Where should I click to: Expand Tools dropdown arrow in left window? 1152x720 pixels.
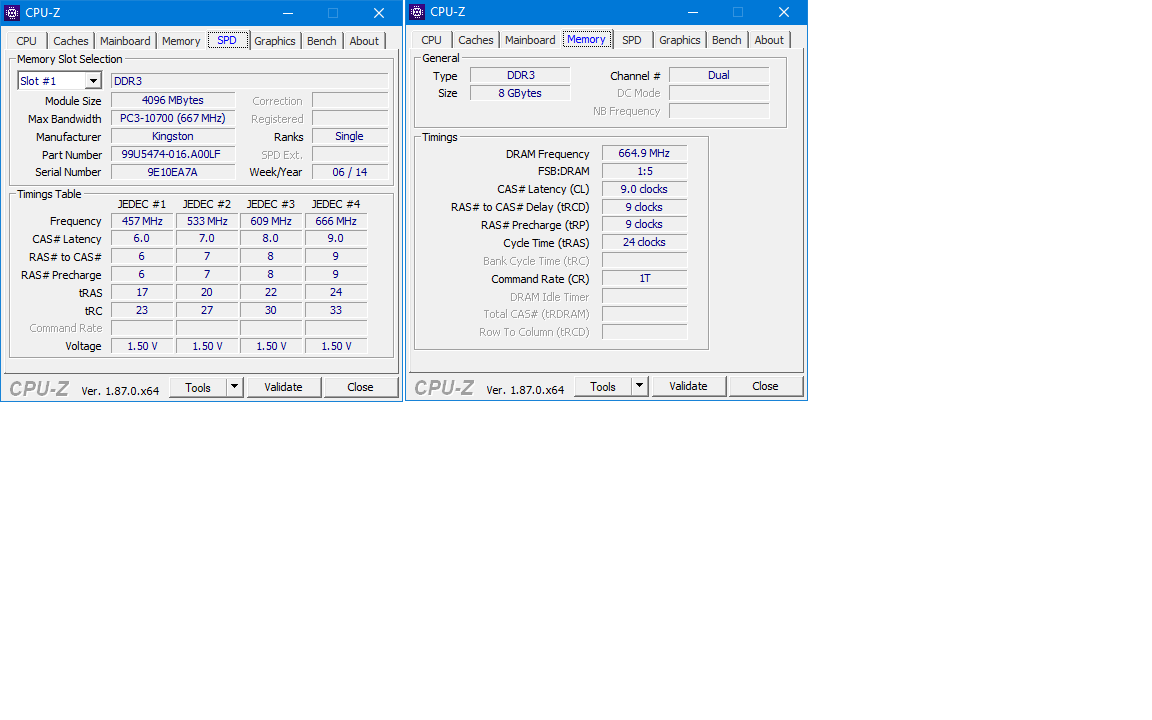click(x=235, y=387)
